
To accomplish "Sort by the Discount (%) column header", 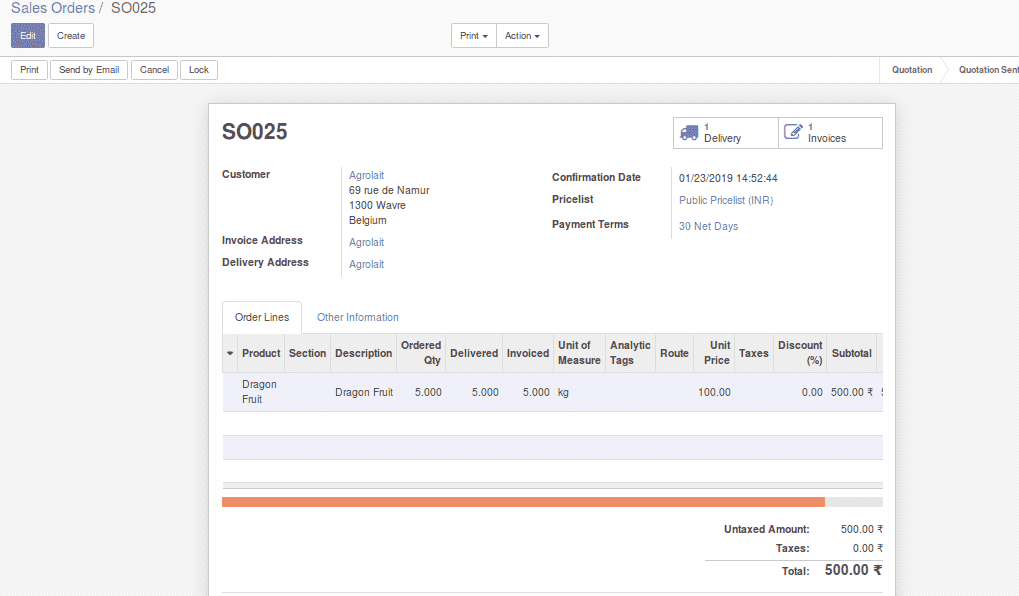I will (x=800, y=353).
